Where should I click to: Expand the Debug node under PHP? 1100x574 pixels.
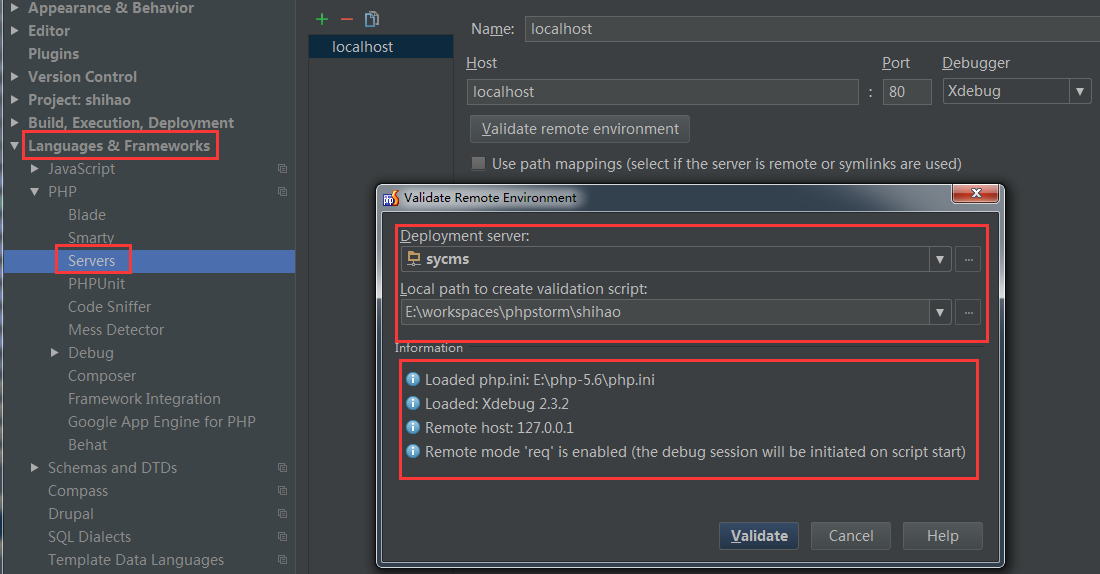click(x=55, y=352)
